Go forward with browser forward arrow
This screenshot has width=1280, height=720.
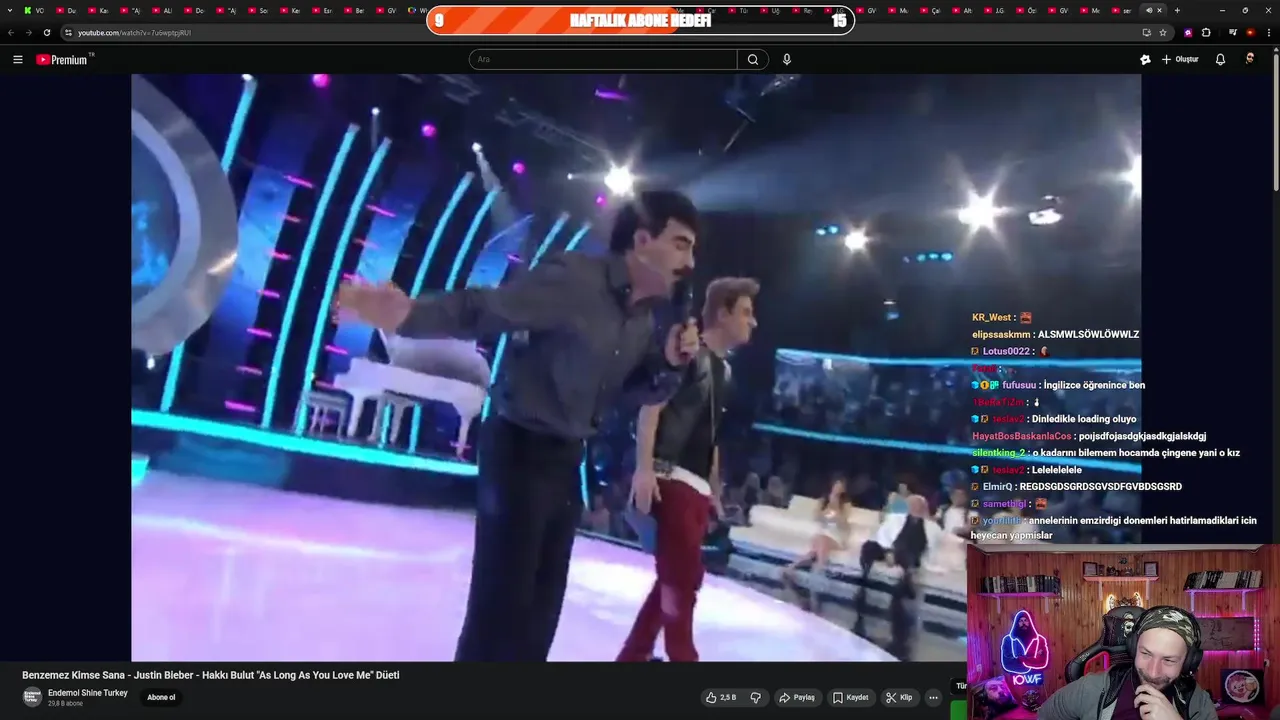[x=28, y=32]
